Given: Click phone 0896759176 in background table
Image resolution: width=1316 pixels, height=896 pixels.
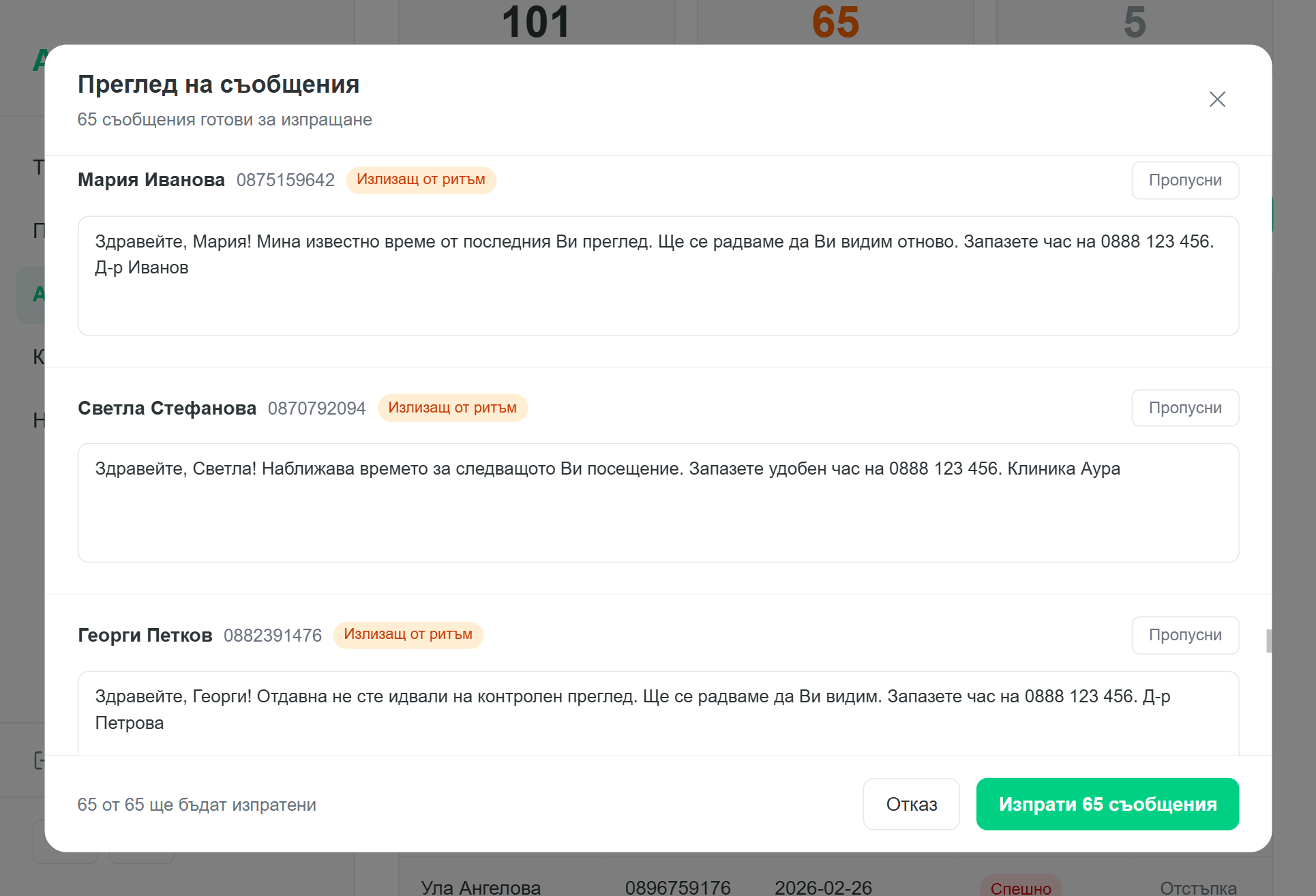Looking at the screenshot, I should tap(678, 887).
